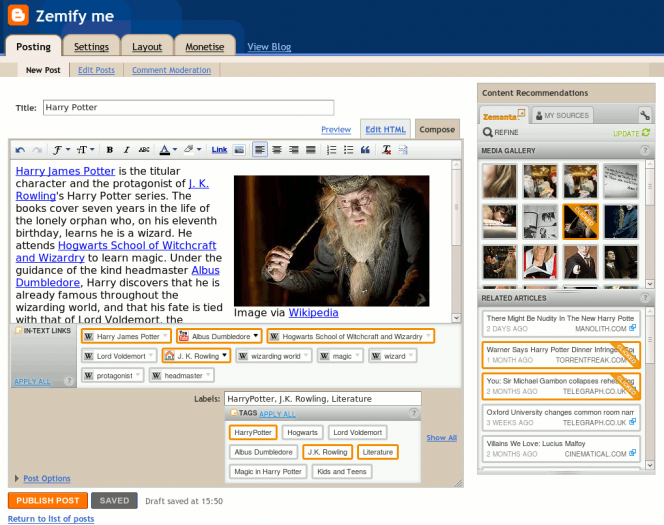Remove formatting from selection
The width and height of the screenshot is (664, 525).
coord(386,149)
